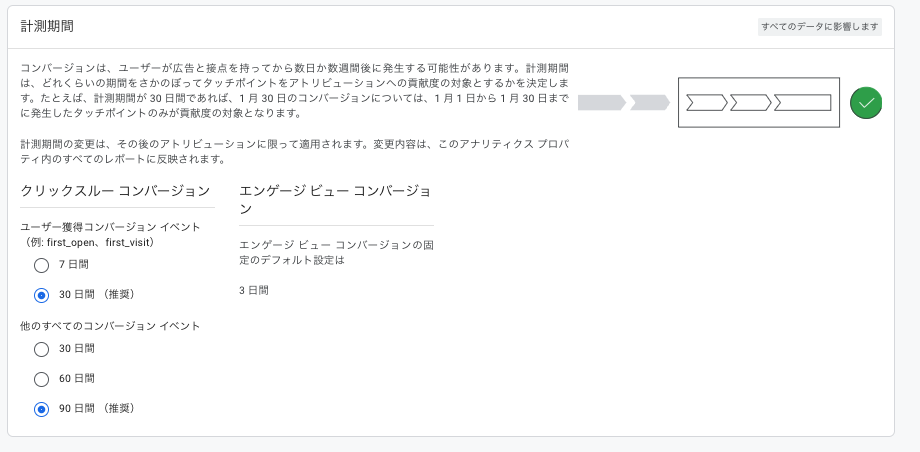920x452 pixels.
Task: Click the last outlined arrow inside the box
Action: [x=803, y=103]
